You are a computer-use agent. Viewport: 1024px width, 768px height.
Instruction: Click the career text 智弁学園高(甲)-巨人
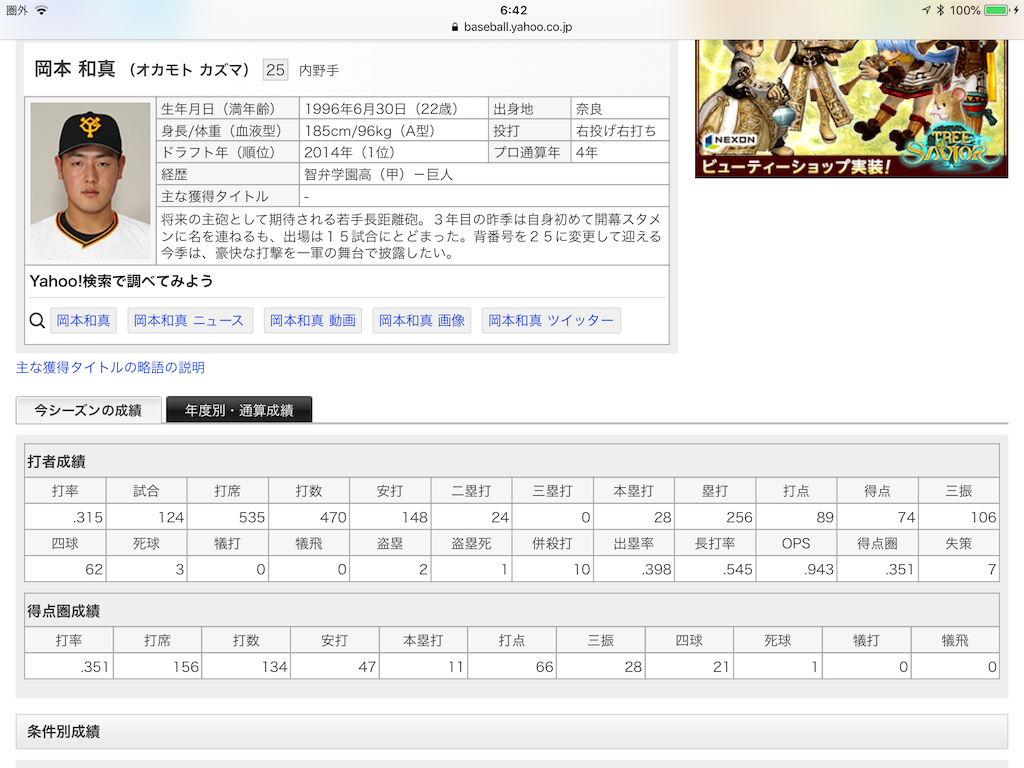[x=378, y=174]
